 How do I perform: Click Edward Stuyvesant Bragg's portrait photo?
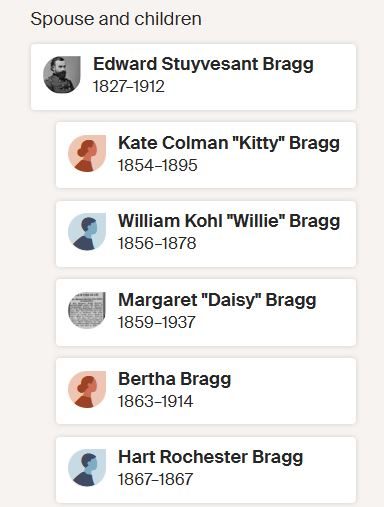62,75
